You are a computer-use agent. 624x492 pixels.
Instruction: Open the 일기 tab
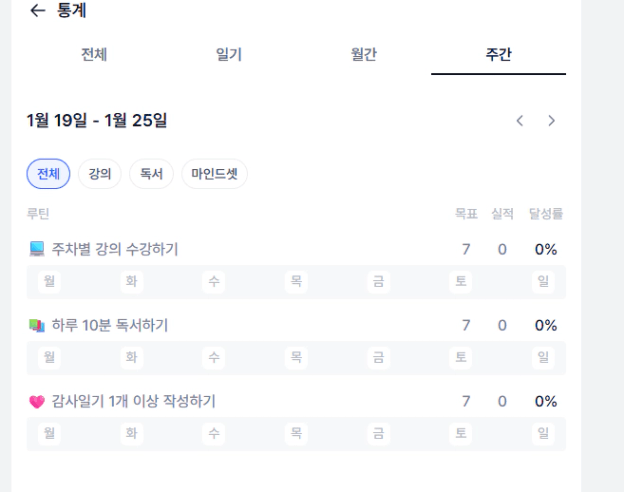[229, 55]
